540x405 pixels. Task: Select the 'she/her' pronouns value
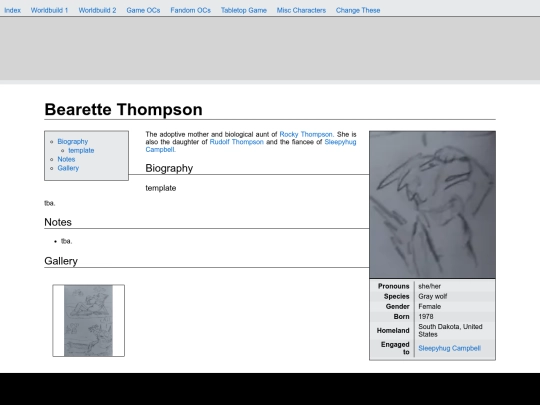pos(429,286)
